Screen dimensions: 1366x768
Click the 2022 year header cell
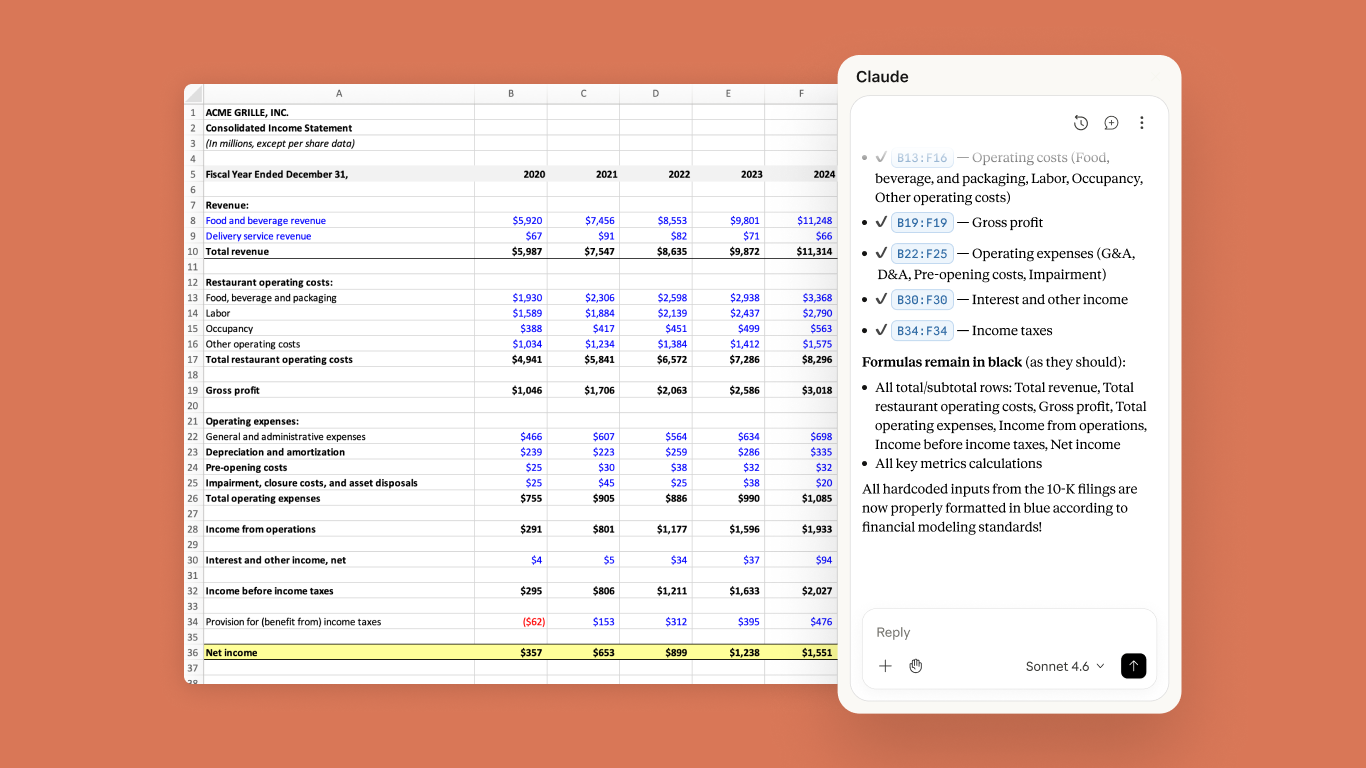click(x=655, y=174)
